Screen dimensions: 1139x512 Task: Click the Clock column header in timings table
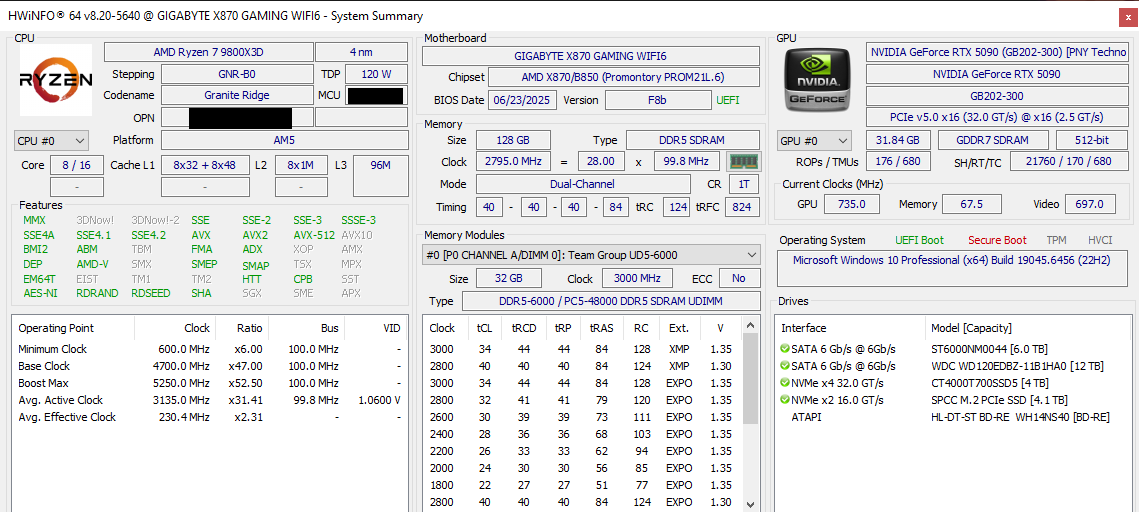pyautogui.click(x=442, y=328)
